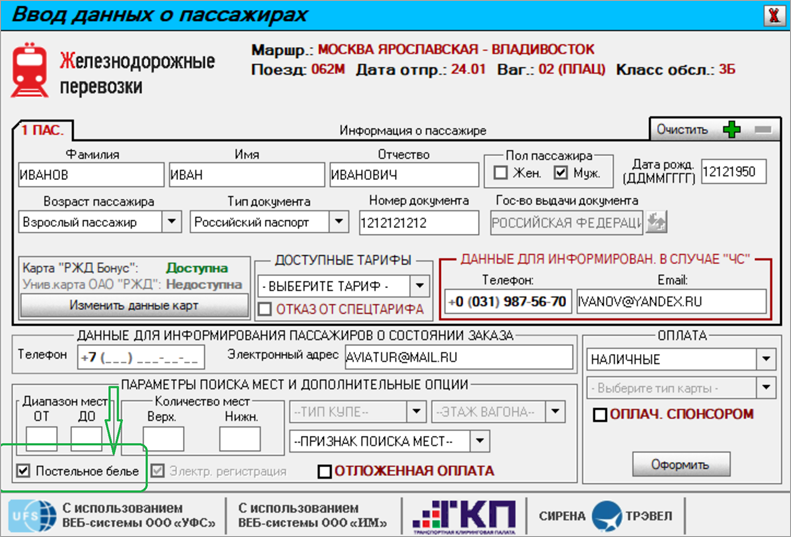The width and height of the screenshot is (791, 537).
Task: Select the 1 ПАС. passenger tab
Action: click(42, 130)
